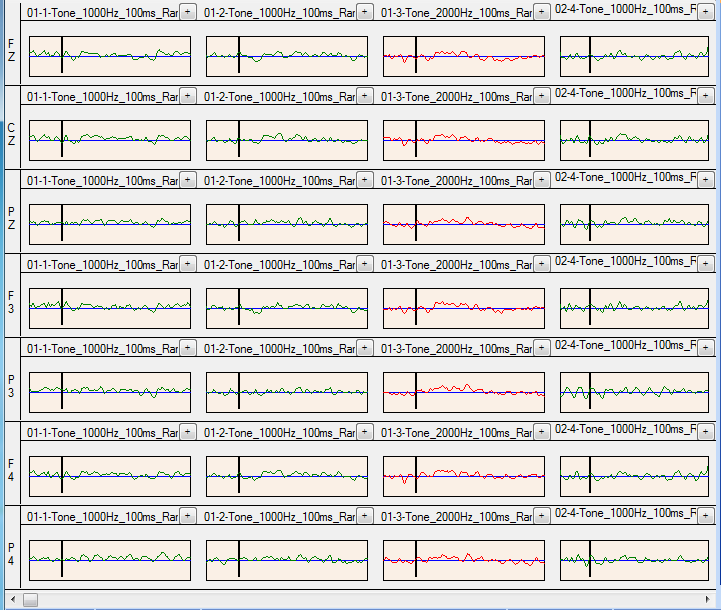This screenshot has height=610, width=721.
Task: Pick the PZ 01-2-Tone waveform plot
Action: 287,224
